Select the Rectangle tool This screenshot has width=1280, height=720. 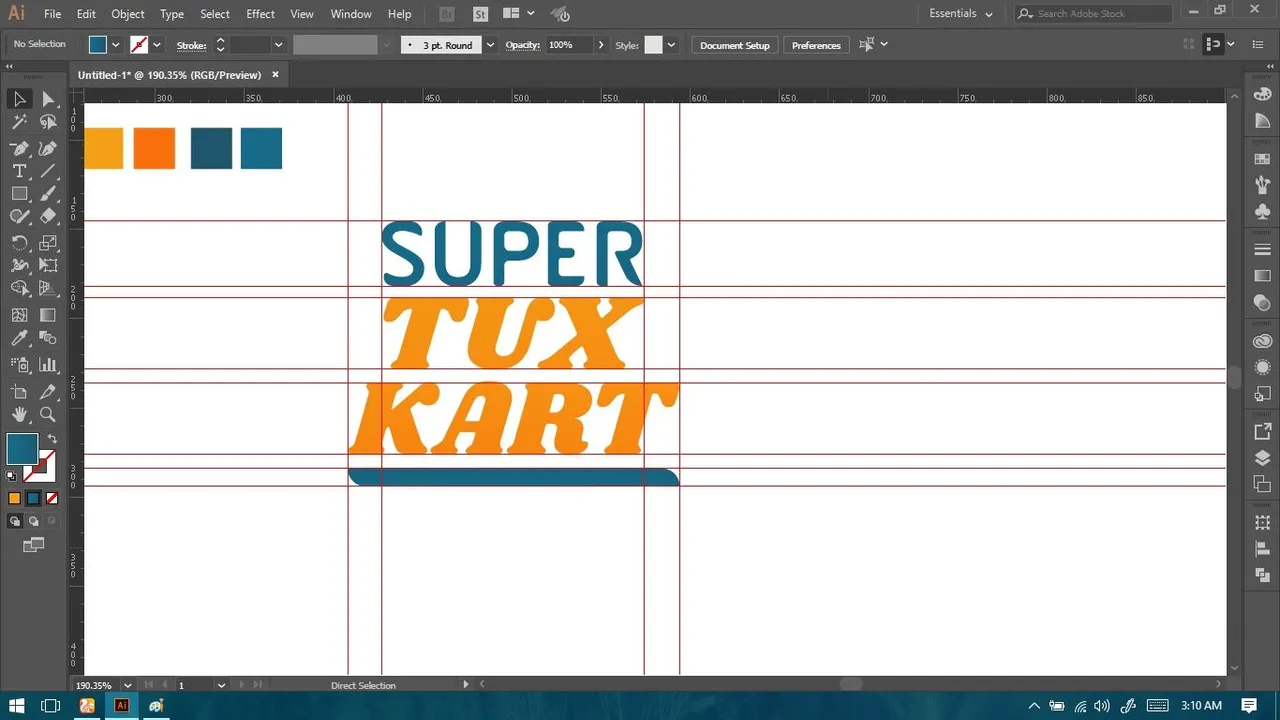19,194
